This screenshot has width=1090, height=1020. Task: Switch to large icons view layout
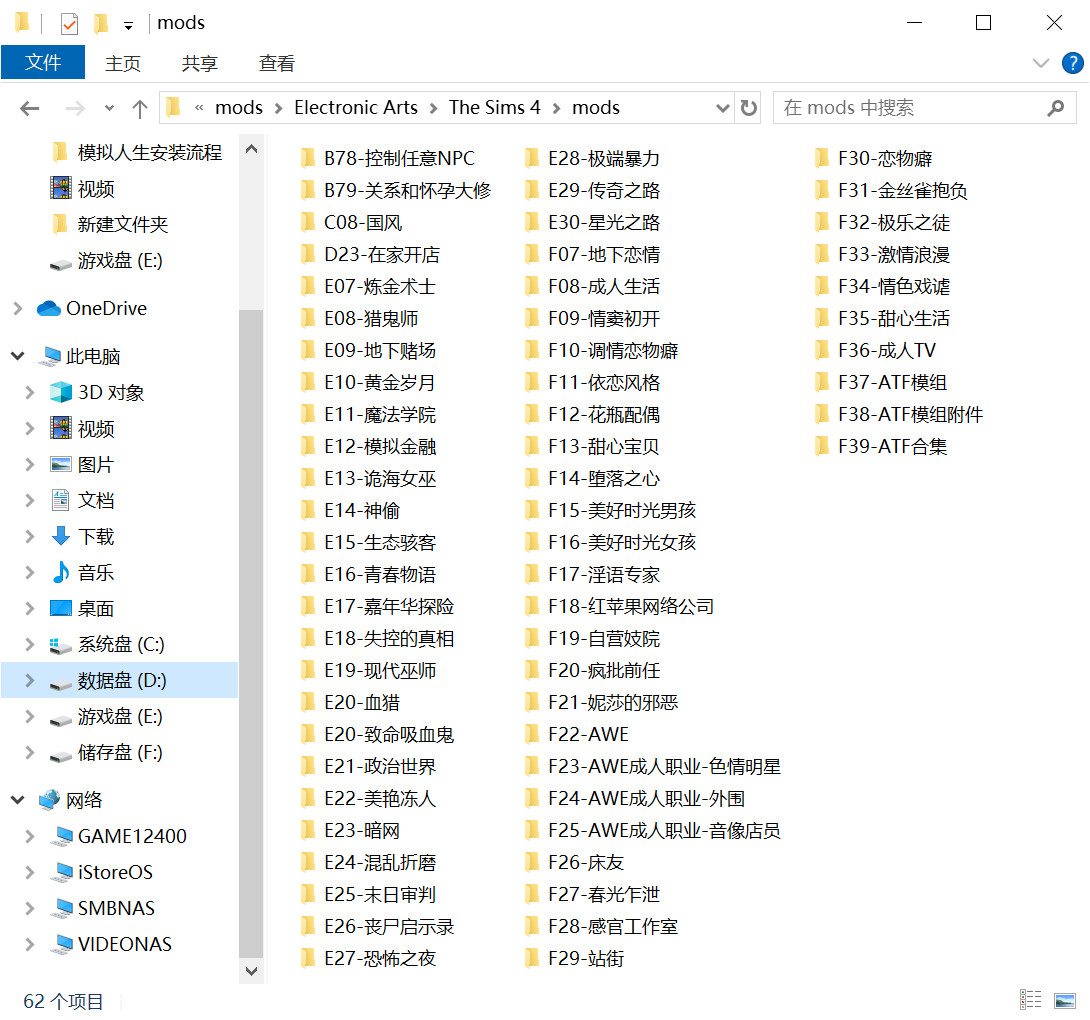(x=1064, y=999)
